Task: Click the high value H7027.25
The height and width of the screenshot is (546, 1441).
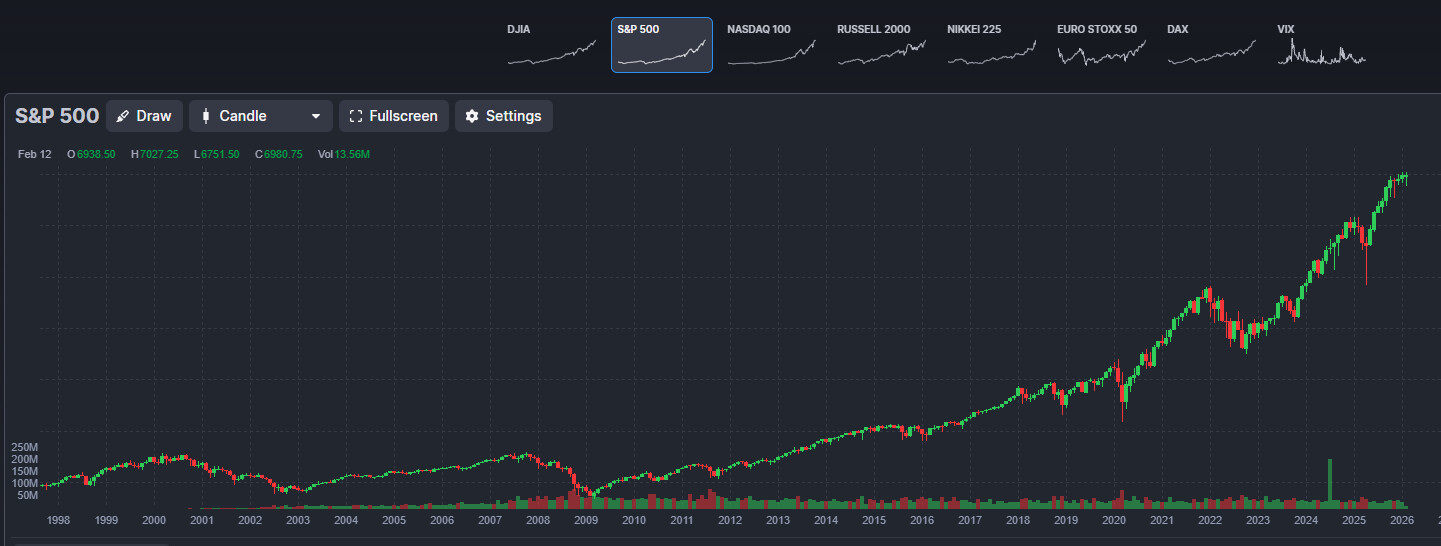Action: coord(155,154)
